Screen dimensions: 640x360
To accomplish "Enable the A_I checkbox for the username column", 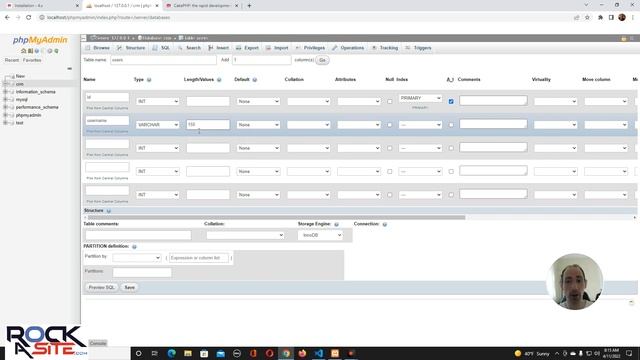I will [451, 125].
